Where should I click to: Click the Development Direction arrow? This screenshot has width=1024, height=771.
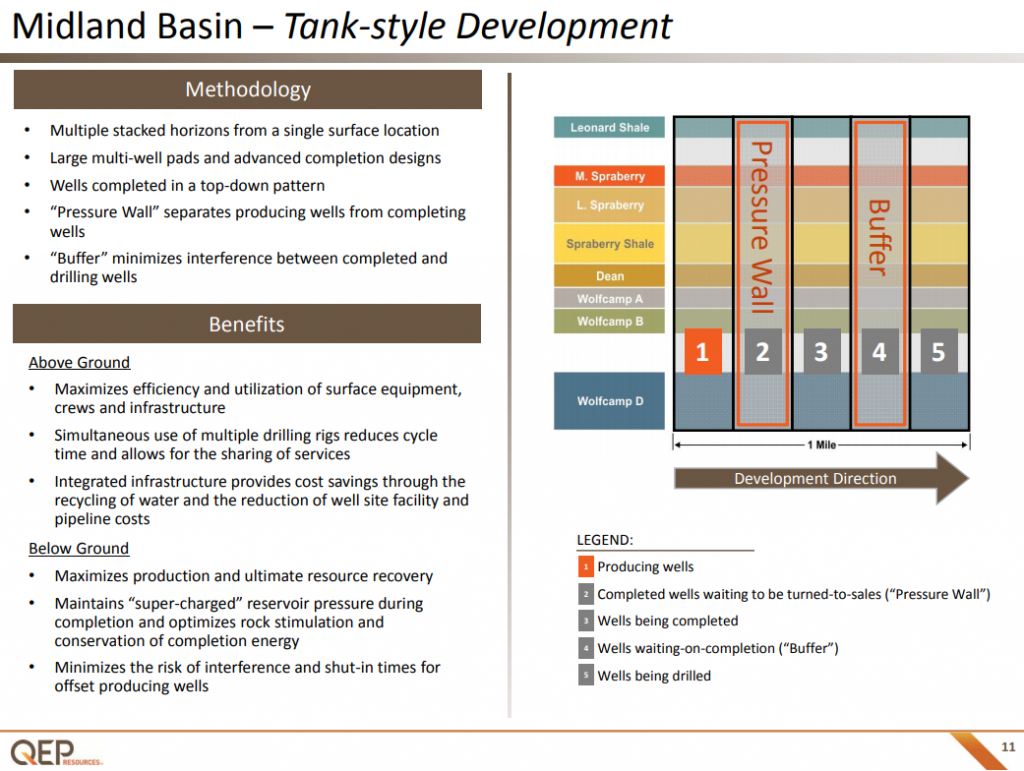[x=820, y=478]
